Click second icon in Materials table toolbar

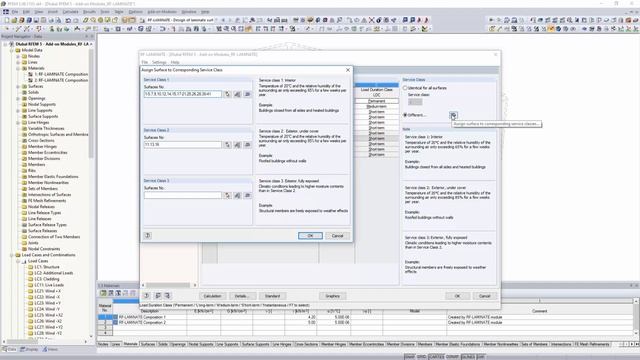(111, 293)
